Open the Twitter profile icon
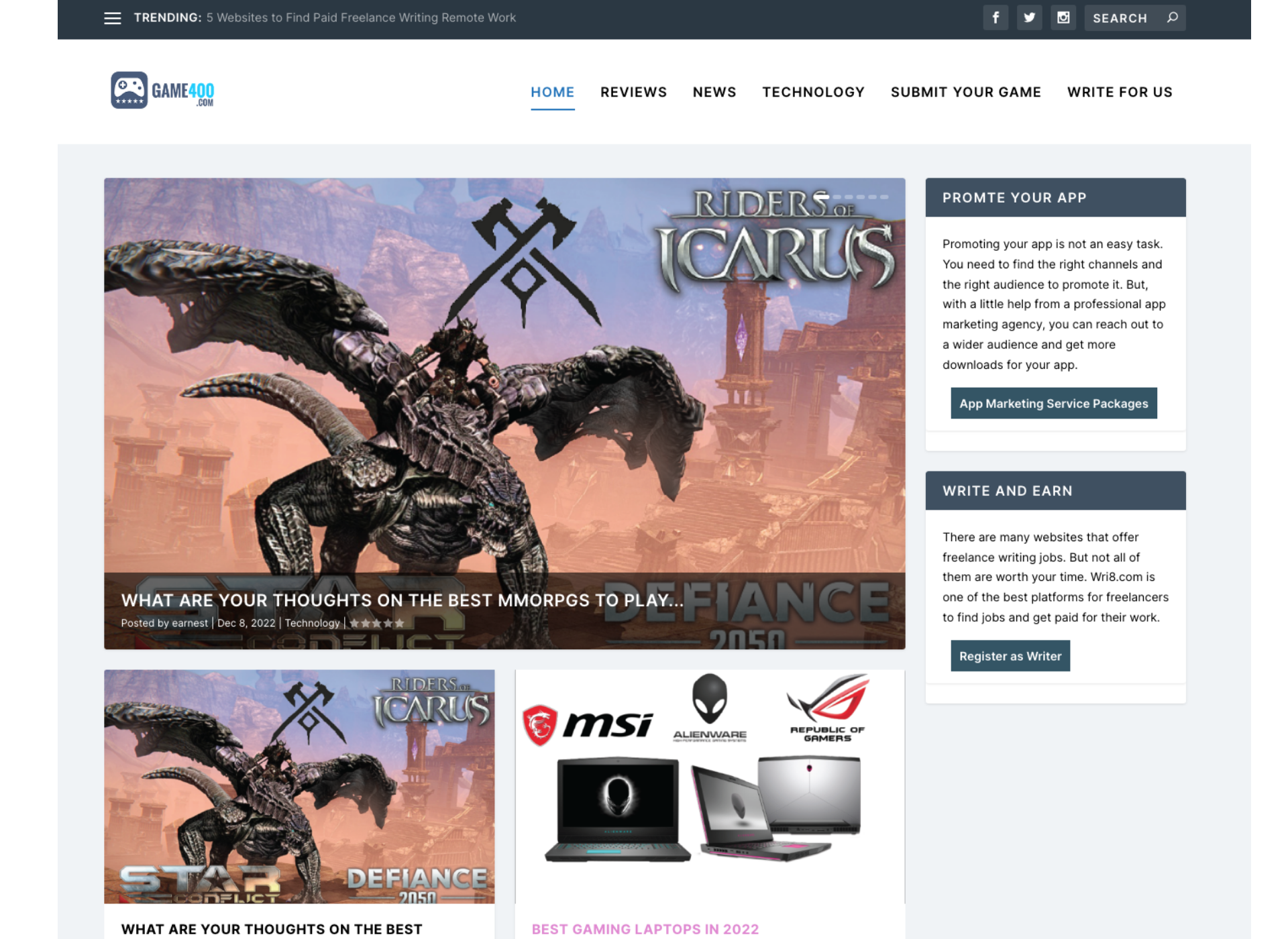 point(1029,17)
